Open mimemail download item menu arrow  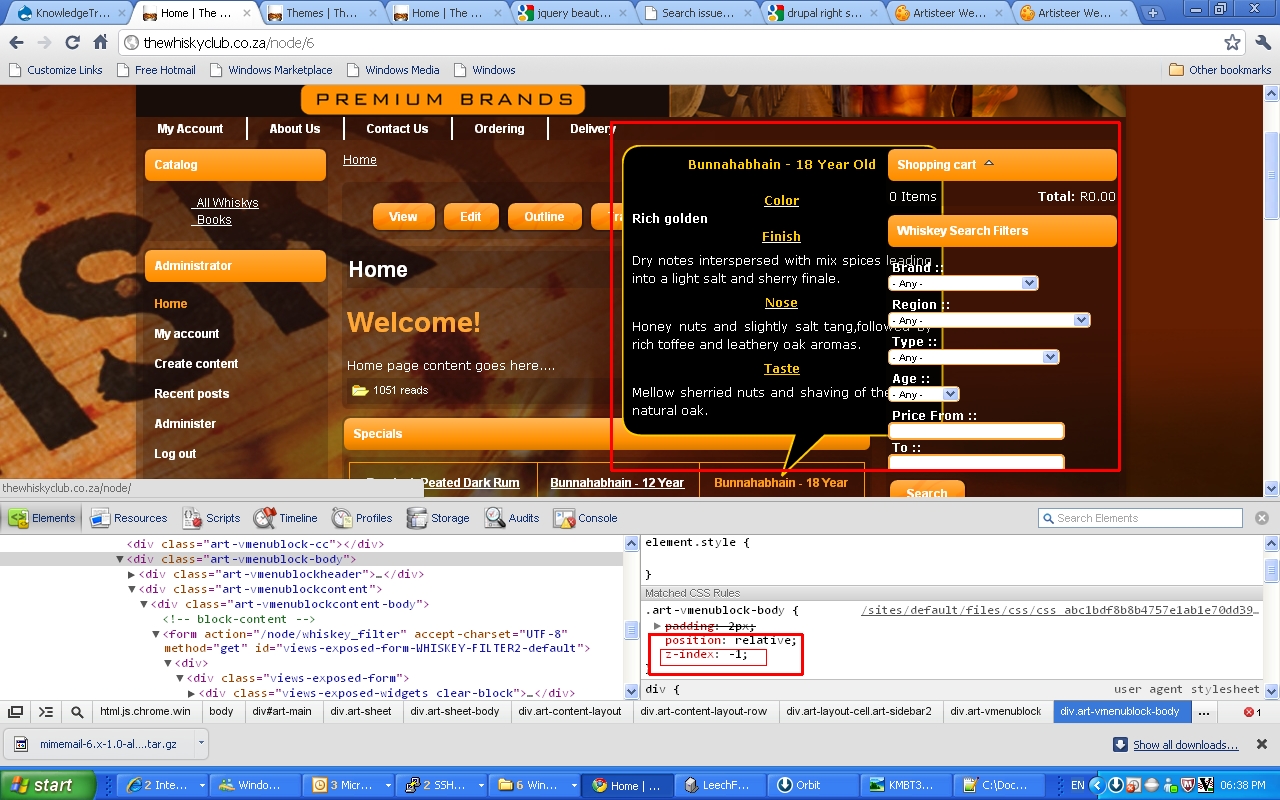click(201, 744)
